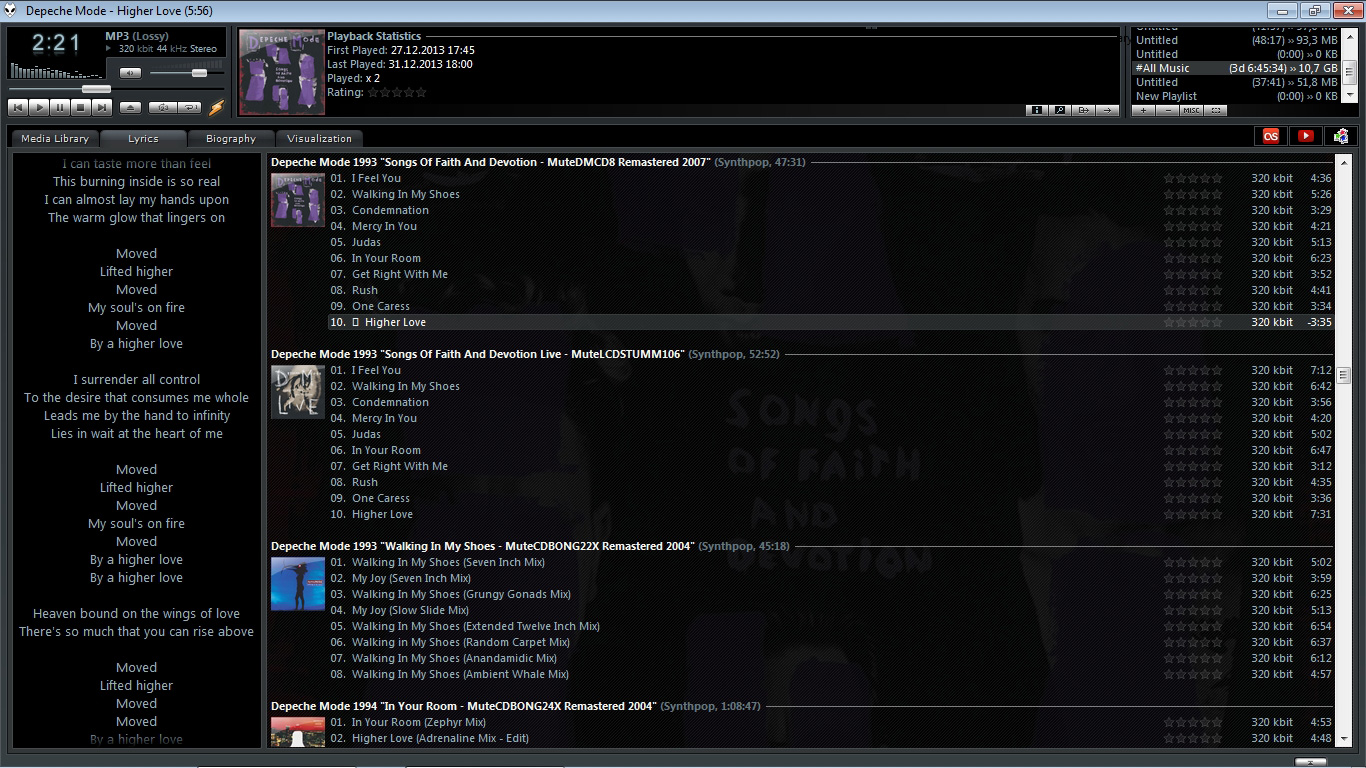
Task: Click the right-arrow button in the info panel
Action: click(1106, 110)
